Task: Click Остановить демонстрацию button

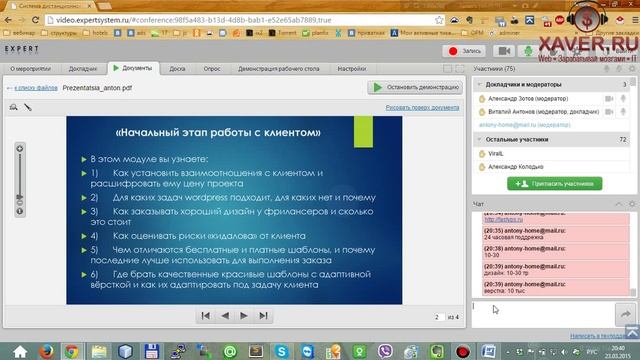Action: pyautogui.click(x=415, y=87)
